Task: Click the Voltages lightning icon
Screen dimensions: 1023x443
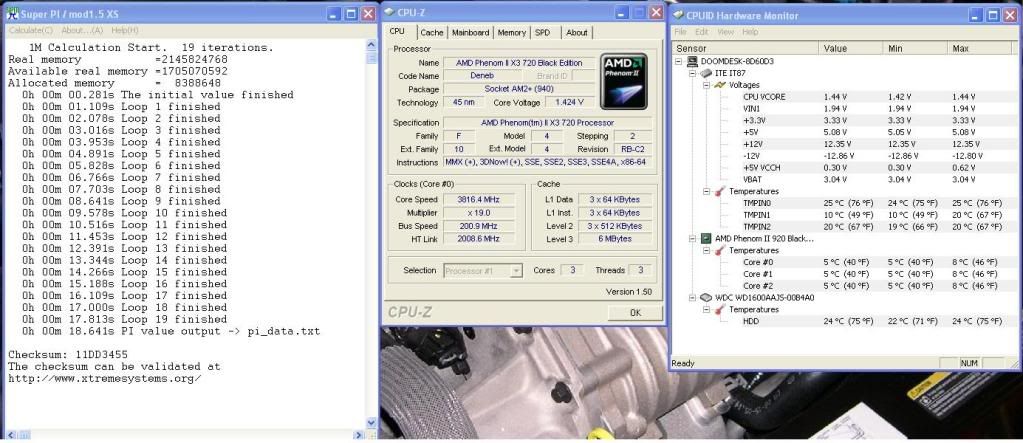Action: pyautogui.click(x=721, y=85)
